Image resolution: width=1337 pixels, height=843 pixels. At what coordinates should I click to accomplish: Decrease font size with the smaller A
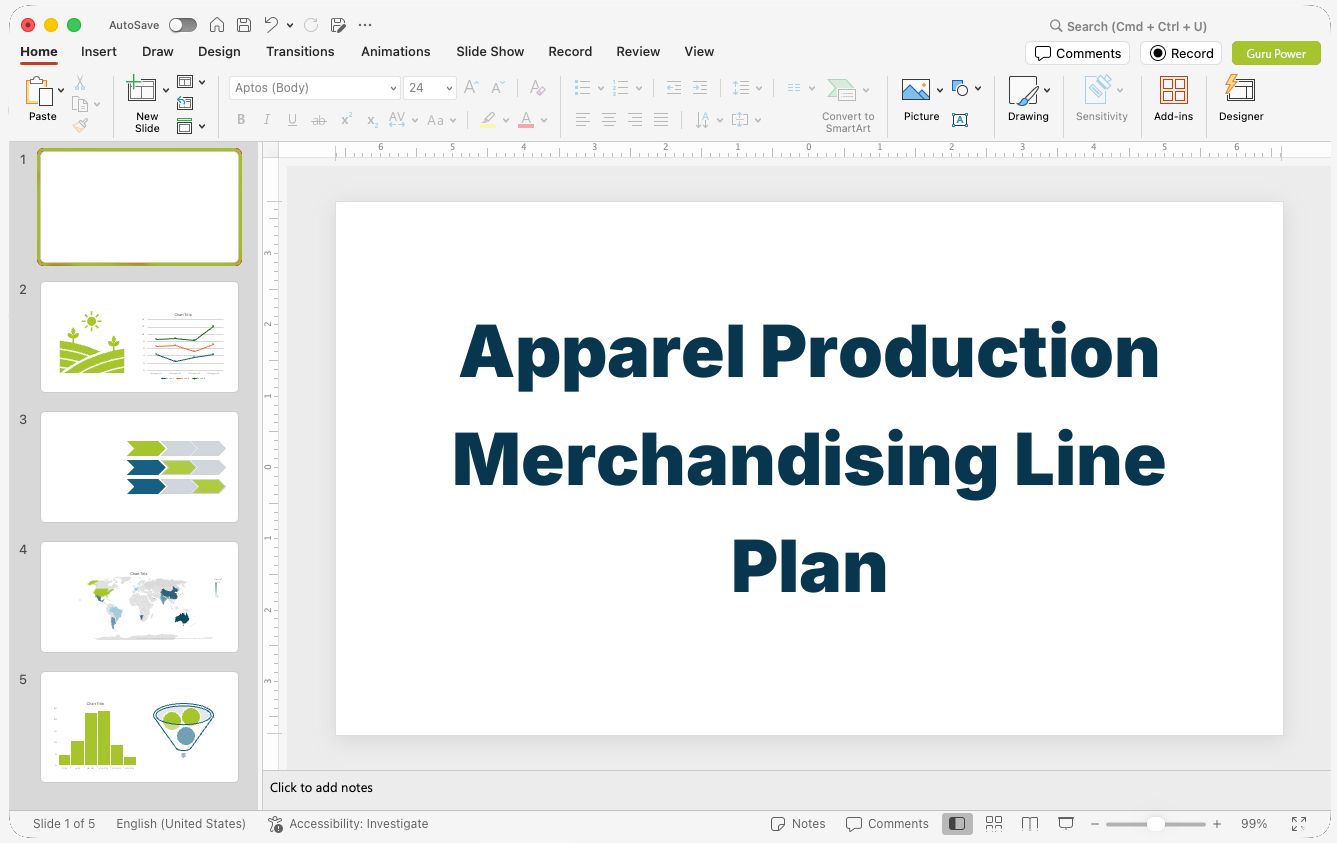pyautogui.click(x=499, y=88)
